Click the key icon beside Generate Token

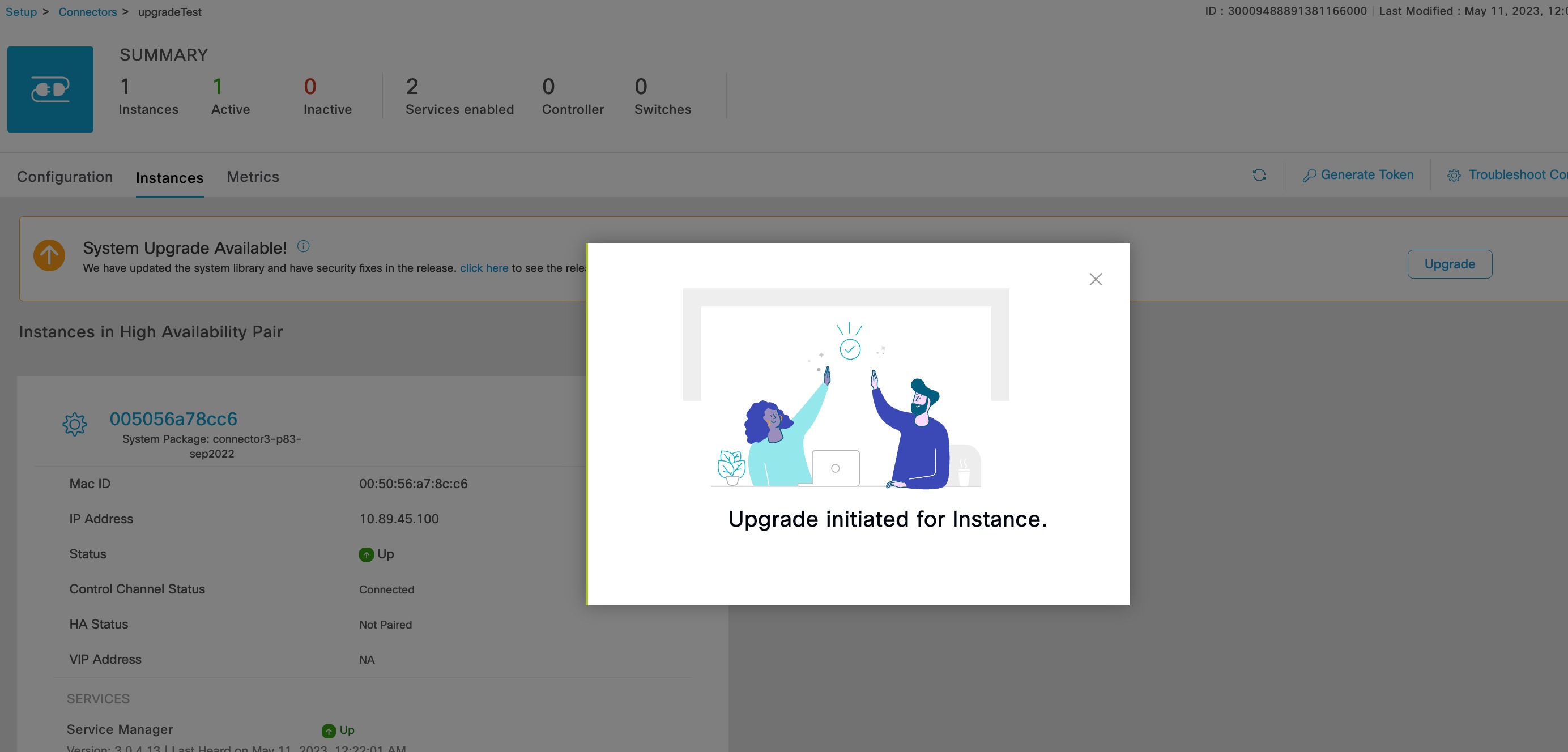click(x=1309, y=174)
